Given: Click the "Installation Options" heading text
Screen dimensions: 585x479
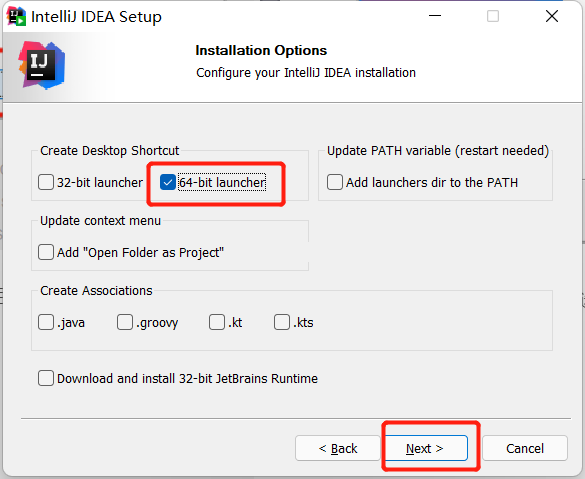Looking at the screenshot, I should (261, 50).
